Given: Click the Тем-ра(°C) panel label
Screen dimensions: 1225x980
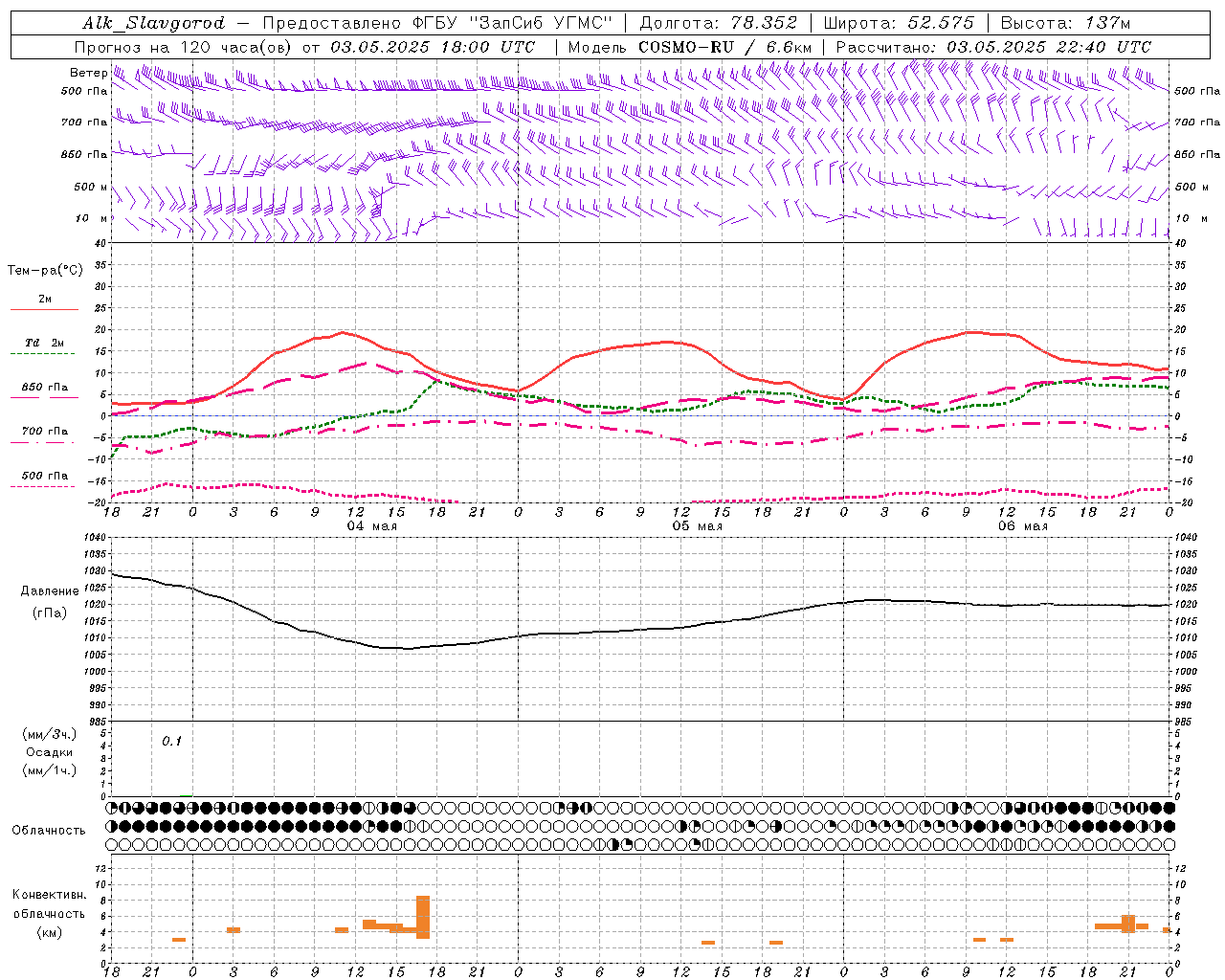Looking at the screenshot, I should 45,271.
